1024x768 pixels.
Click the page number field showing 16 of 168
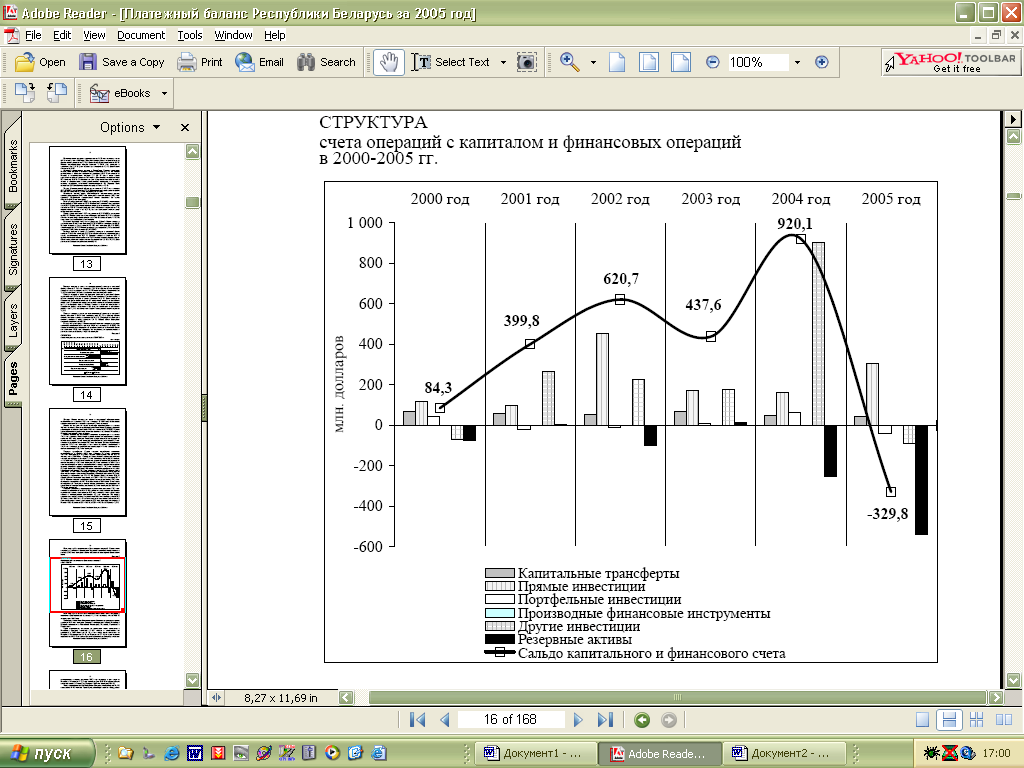tap(511, 720)
